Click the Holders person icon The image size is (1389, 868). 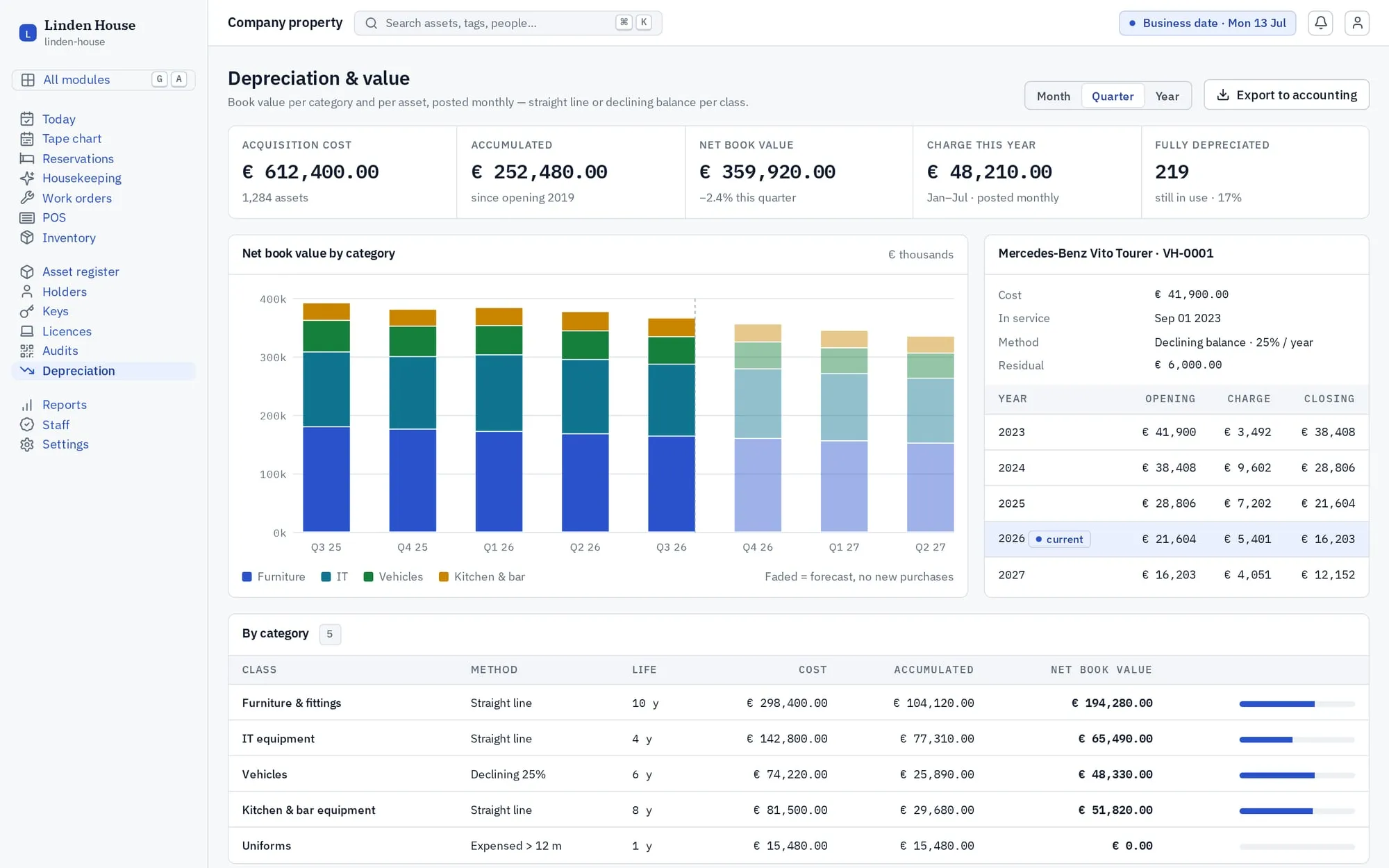coord(27,292)
